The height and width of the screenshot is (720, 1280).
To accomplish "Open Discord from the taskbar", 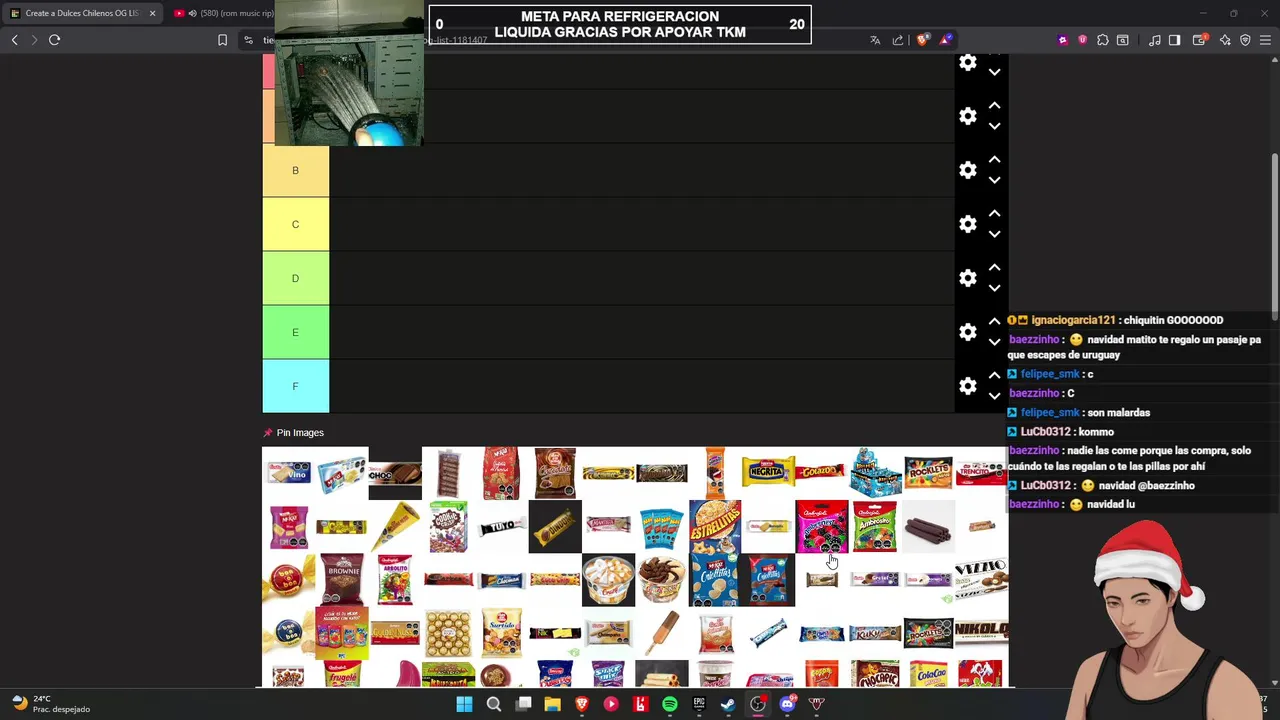I will point(787,704).
